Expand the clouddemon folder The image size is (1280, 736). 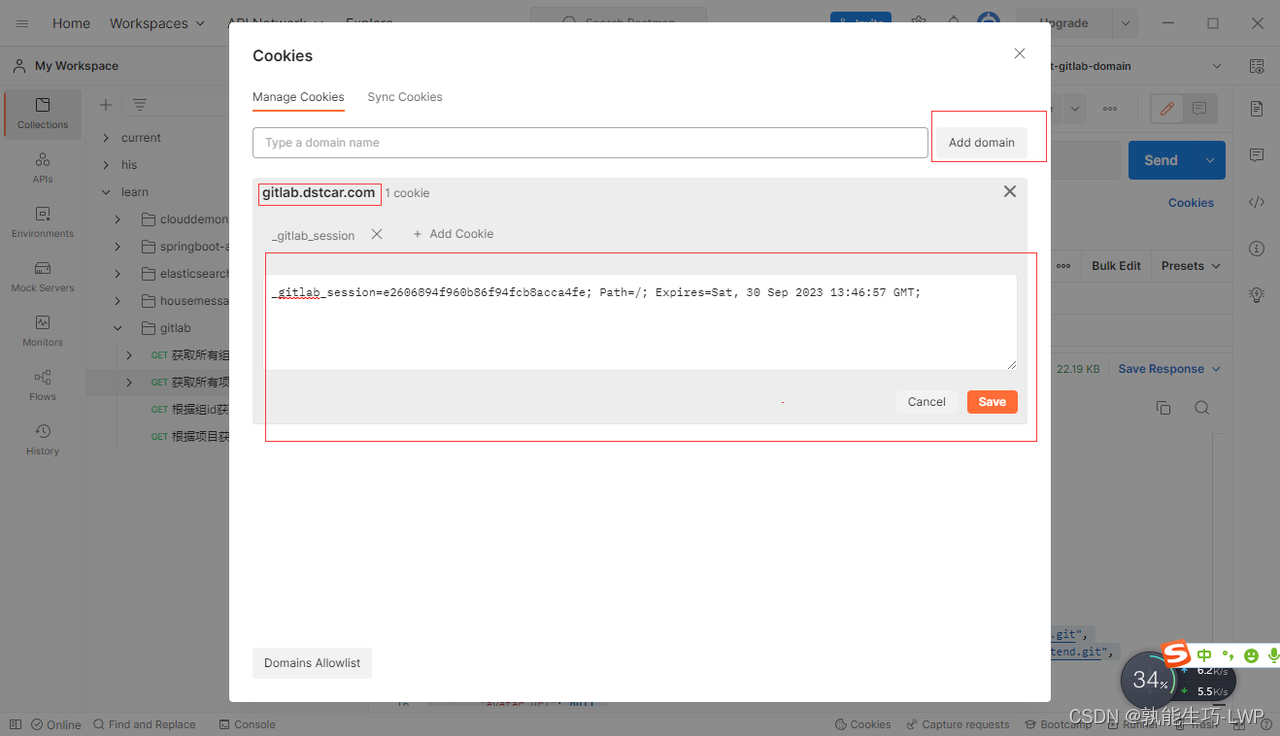click(118, 219)
